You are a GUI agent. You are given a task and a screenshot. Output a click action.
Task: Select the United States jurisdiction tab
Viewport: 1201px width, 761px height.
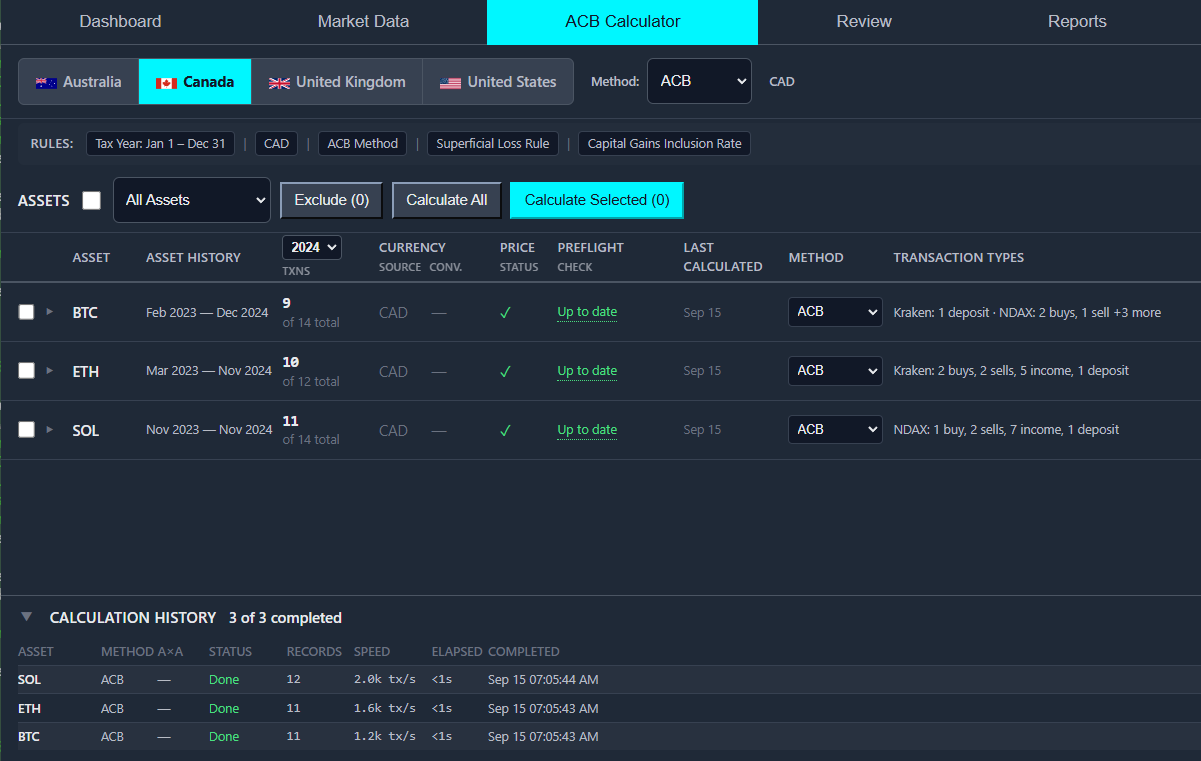pos(498,82)
